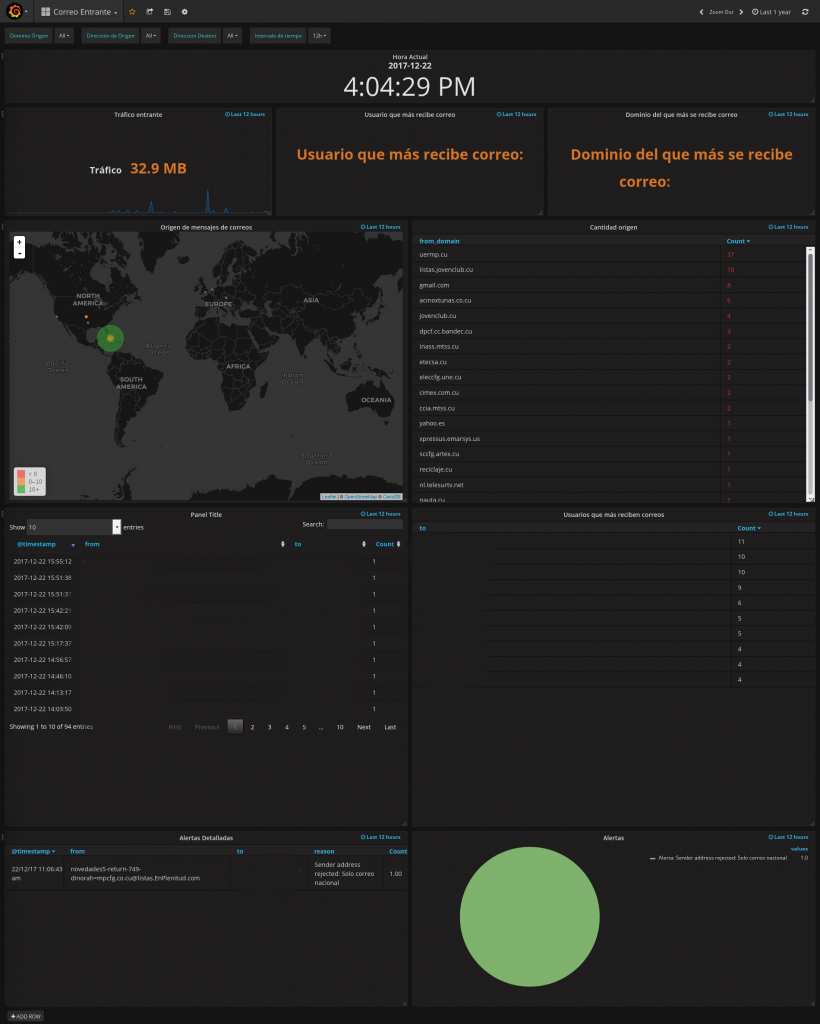This screenshot has height=1024, width=820.
Task: Shift time range backward arrow
Action: pos(701,12)
